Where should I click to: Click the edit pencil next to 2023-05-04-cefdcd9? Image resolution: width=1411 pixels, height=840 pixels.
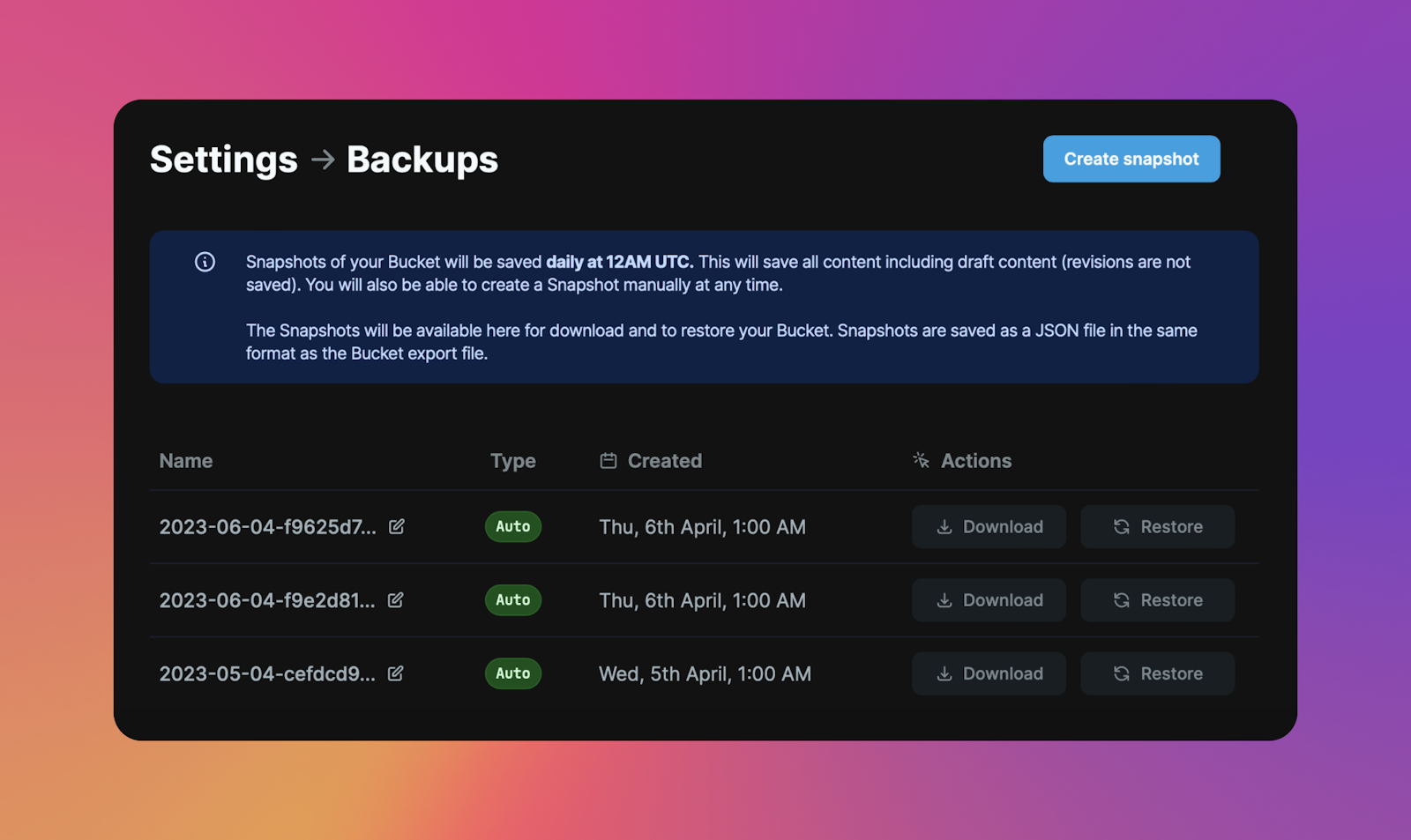pyautogui.click(x=396, y=673)
